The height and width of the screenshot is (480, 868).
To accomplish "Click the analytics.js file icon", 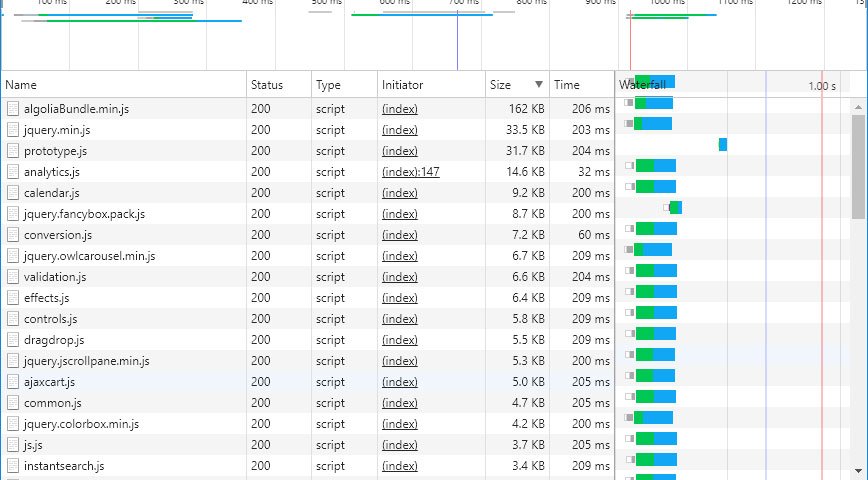I will [13, 172].
